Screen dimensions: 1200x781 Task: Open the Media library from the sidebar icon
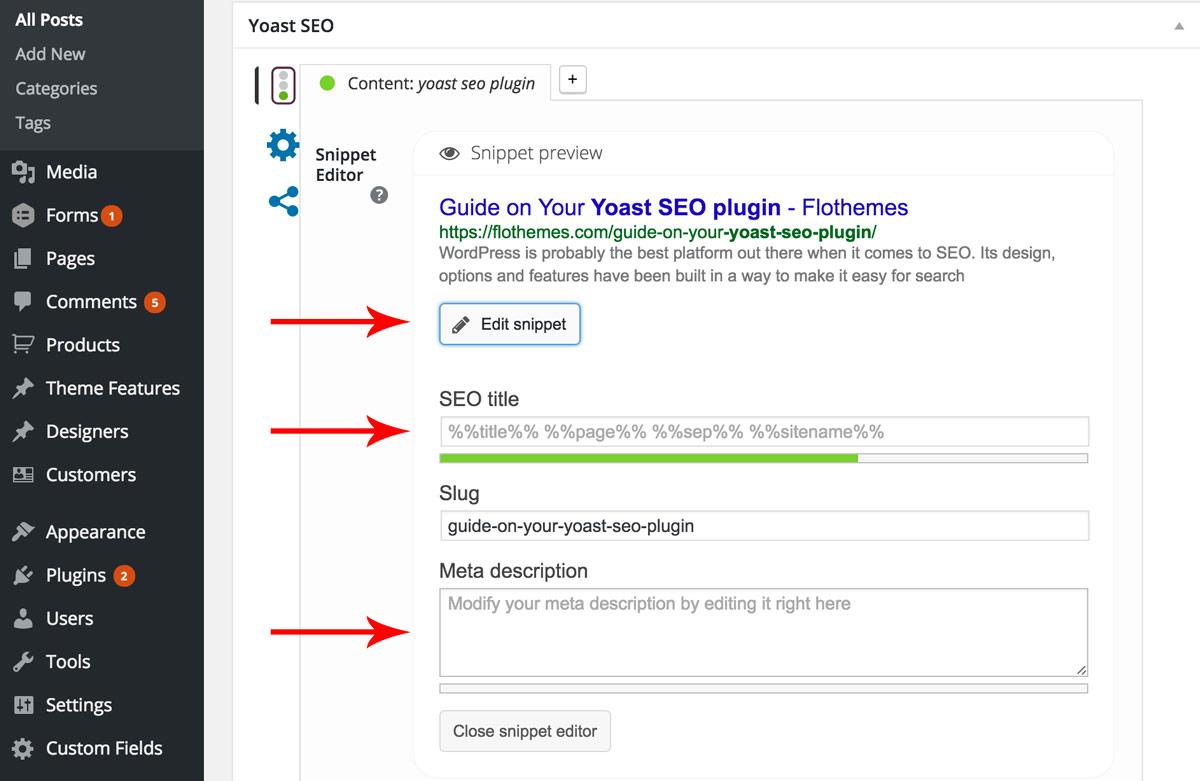[x=24, y=171]
